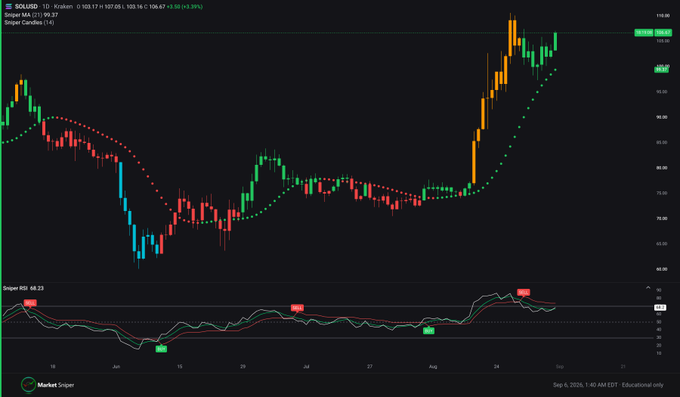Click the green 99.37 Sniper MA price tag

point(661,69)
